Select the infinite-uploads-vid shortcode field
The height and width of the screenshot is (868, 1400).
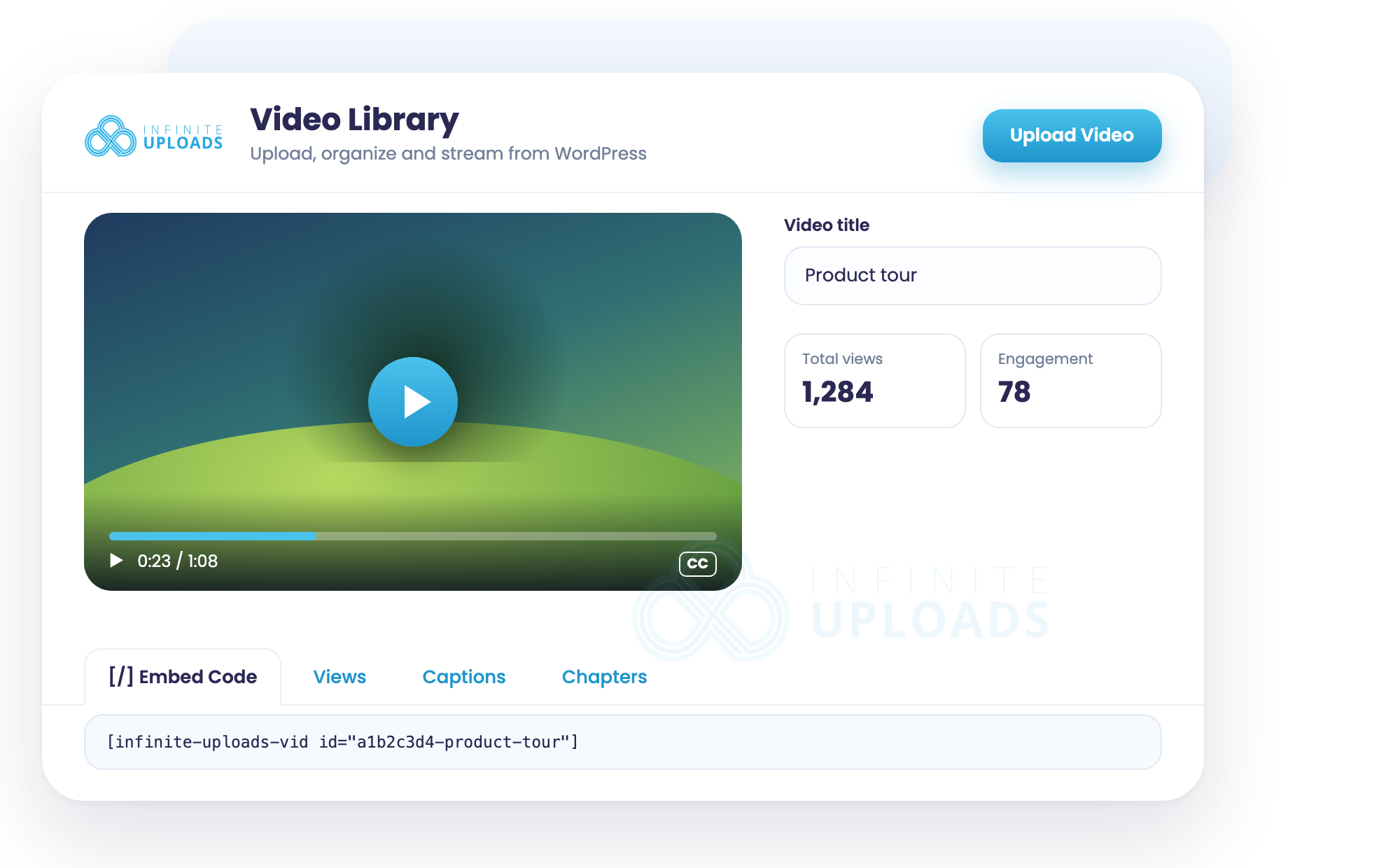(622, 742)
